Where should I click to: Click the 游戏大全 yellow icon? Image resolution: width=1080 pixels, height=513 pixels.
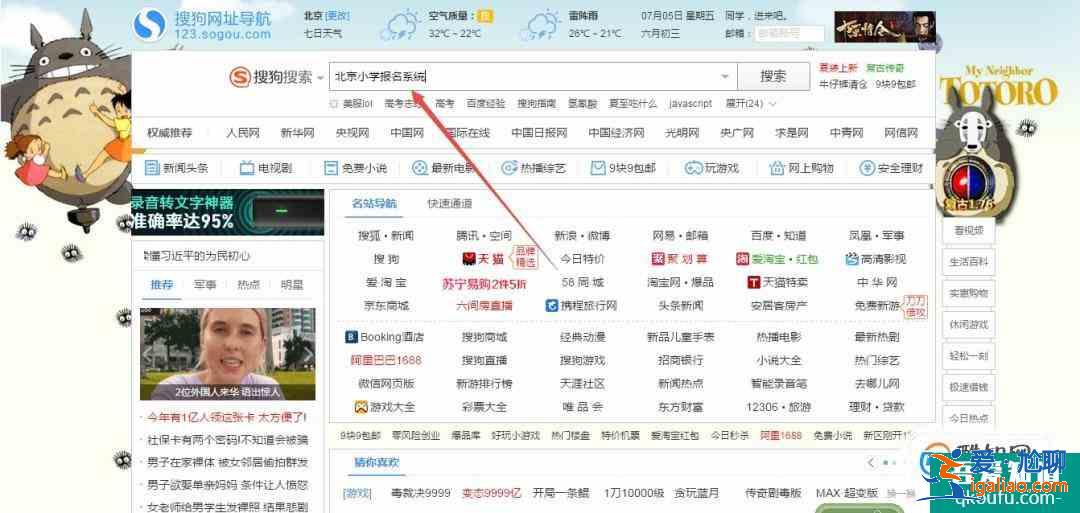pyautogui.click(x=360, y=407)
